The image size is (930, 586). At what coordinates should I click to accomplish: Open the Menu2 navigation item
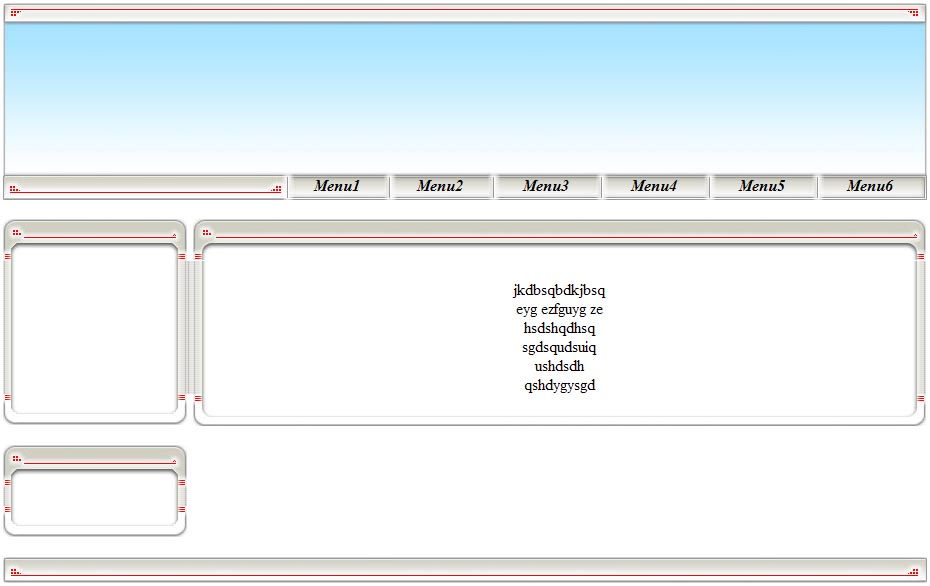[440, 186]
